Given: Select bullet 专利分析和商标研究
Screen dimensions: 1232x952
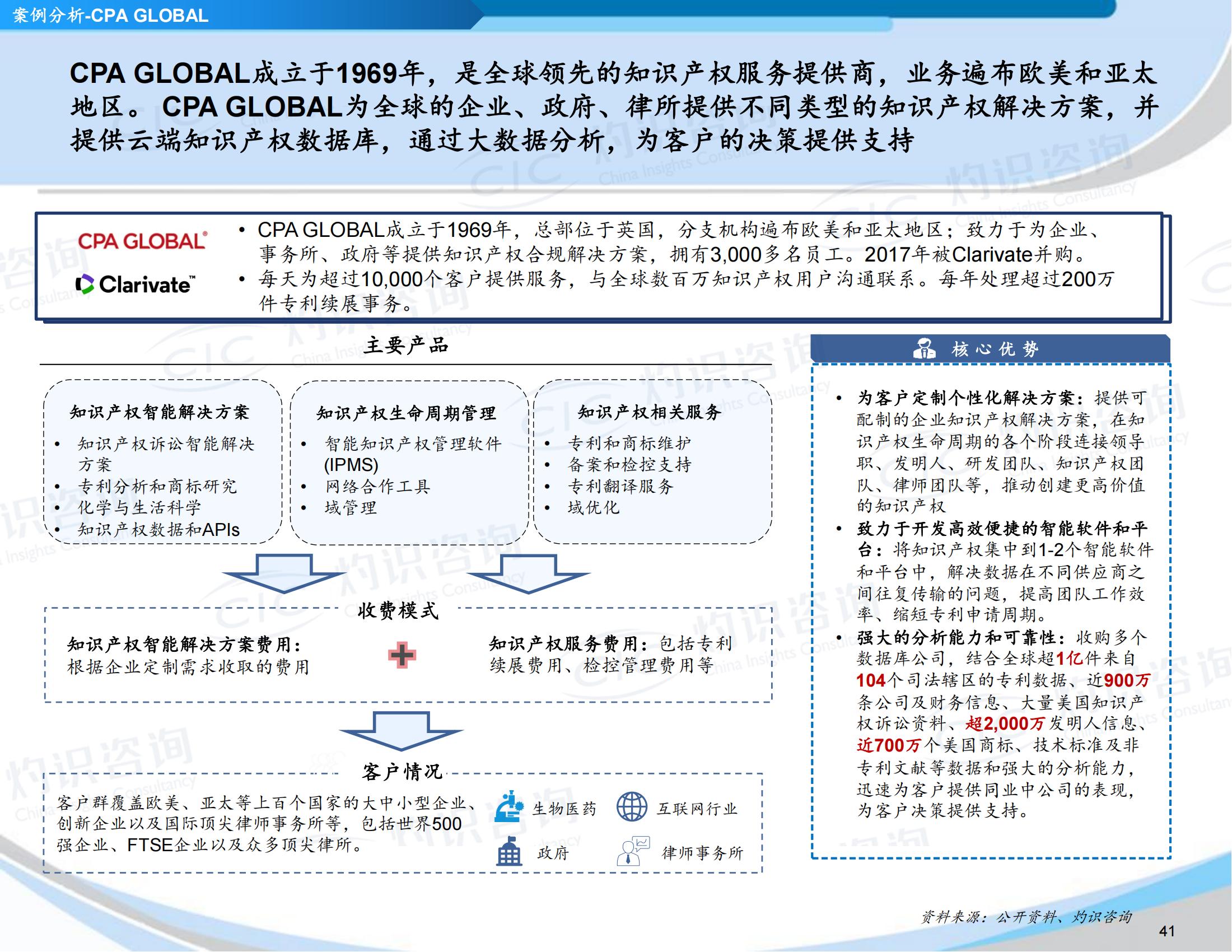Looking at the screenshot, I should pos(157,486).
